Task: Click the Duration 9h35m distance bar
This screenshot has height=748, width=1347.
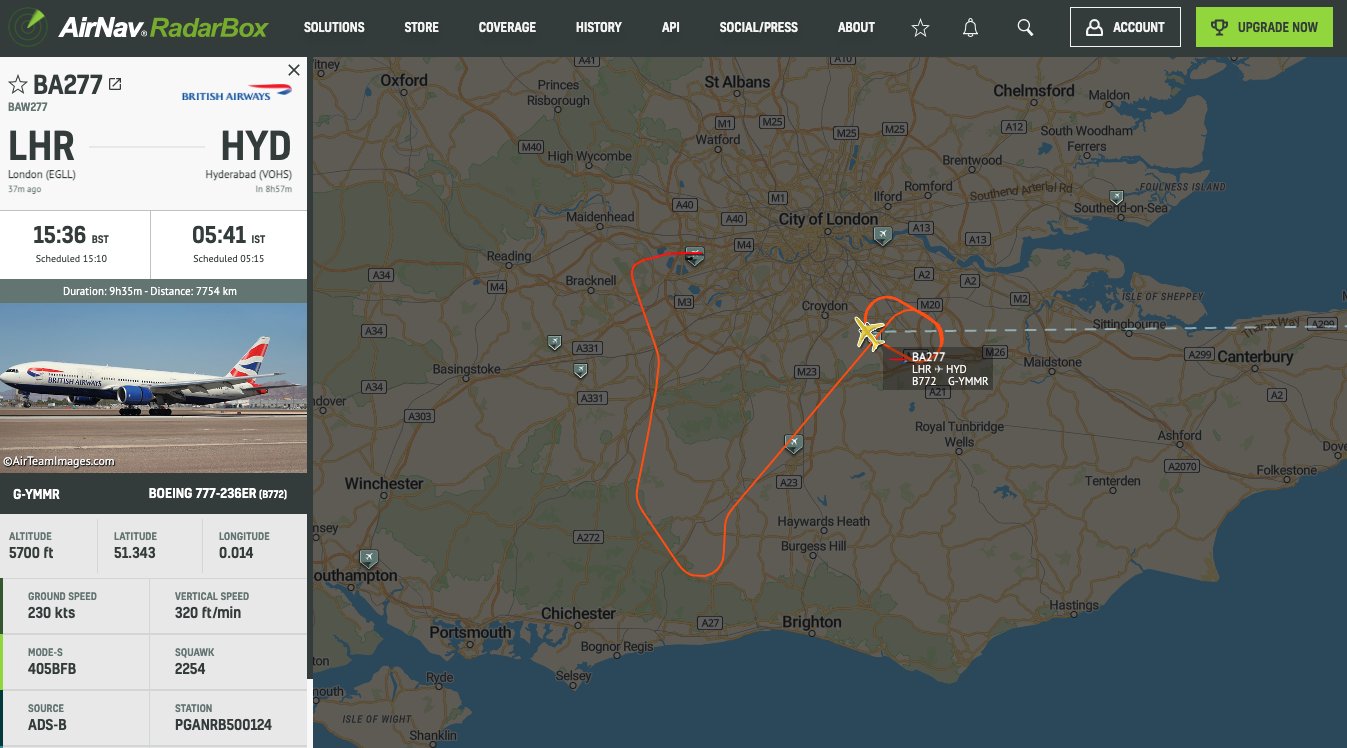Action: point(153,291)
